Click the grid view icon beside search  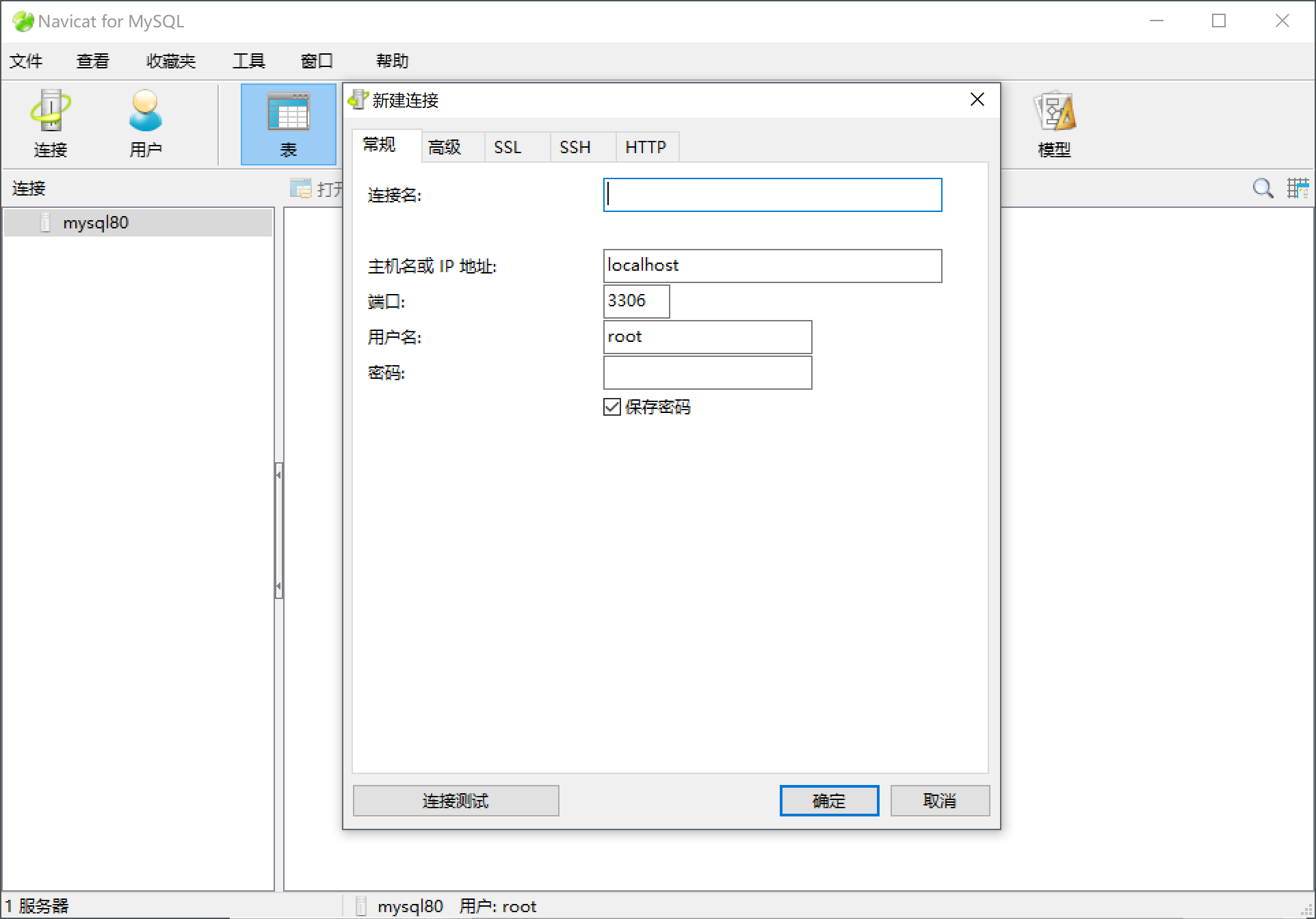pyautogui.click(x=1297, y=188)
